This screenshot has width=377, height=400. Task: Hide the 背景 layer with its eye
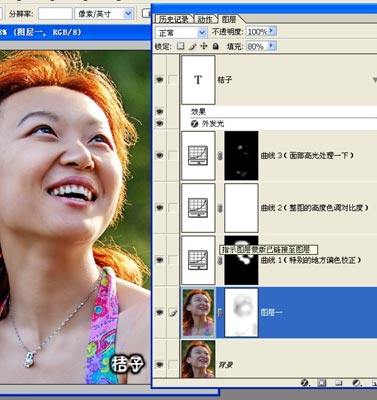click(160, 364)
